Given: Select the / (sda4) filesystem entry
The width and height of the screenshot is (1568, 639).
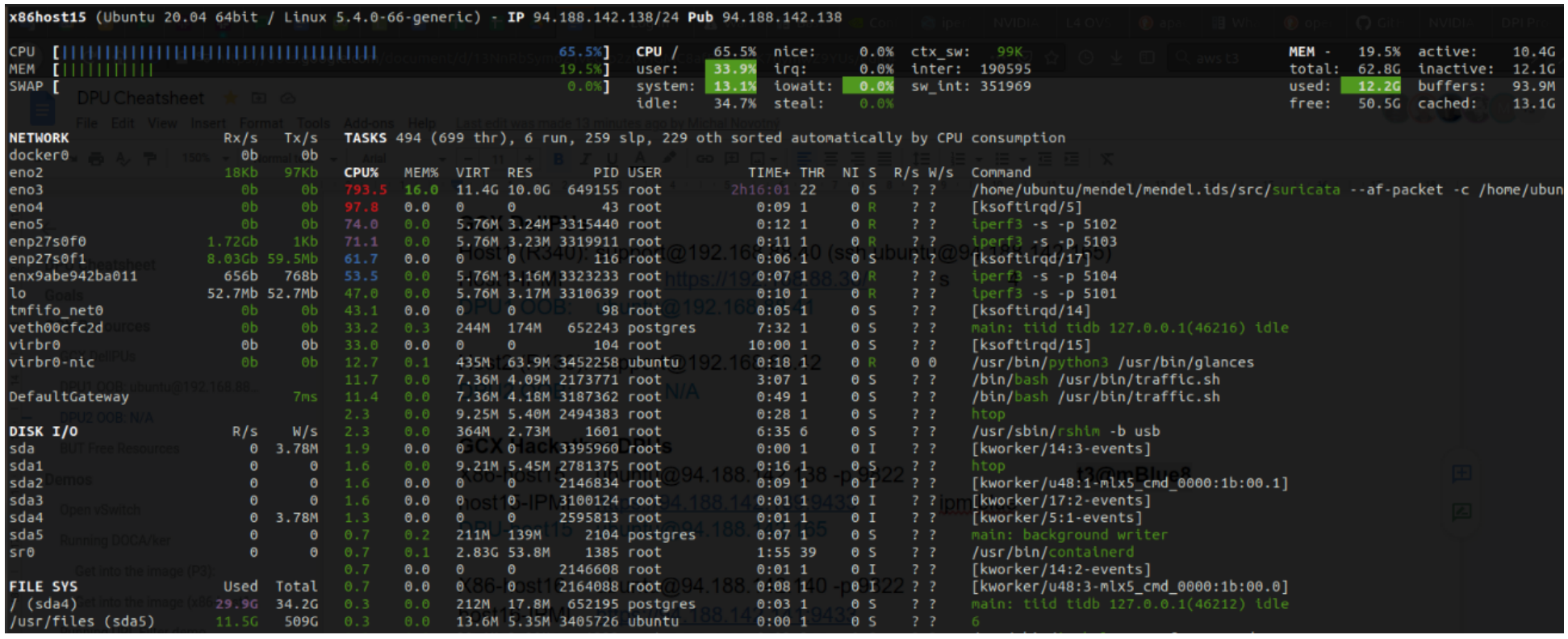Looking at the screenshot, I should pyautogui.click(x=43, y=603).
